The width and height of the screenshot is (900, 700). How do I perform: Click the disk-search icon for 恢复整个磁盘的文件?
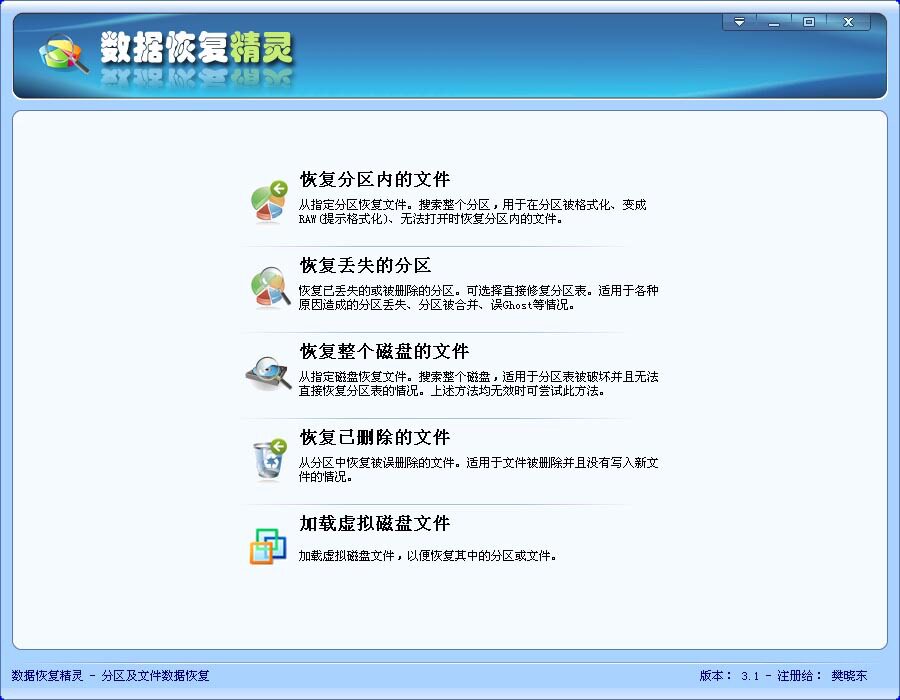268,372
